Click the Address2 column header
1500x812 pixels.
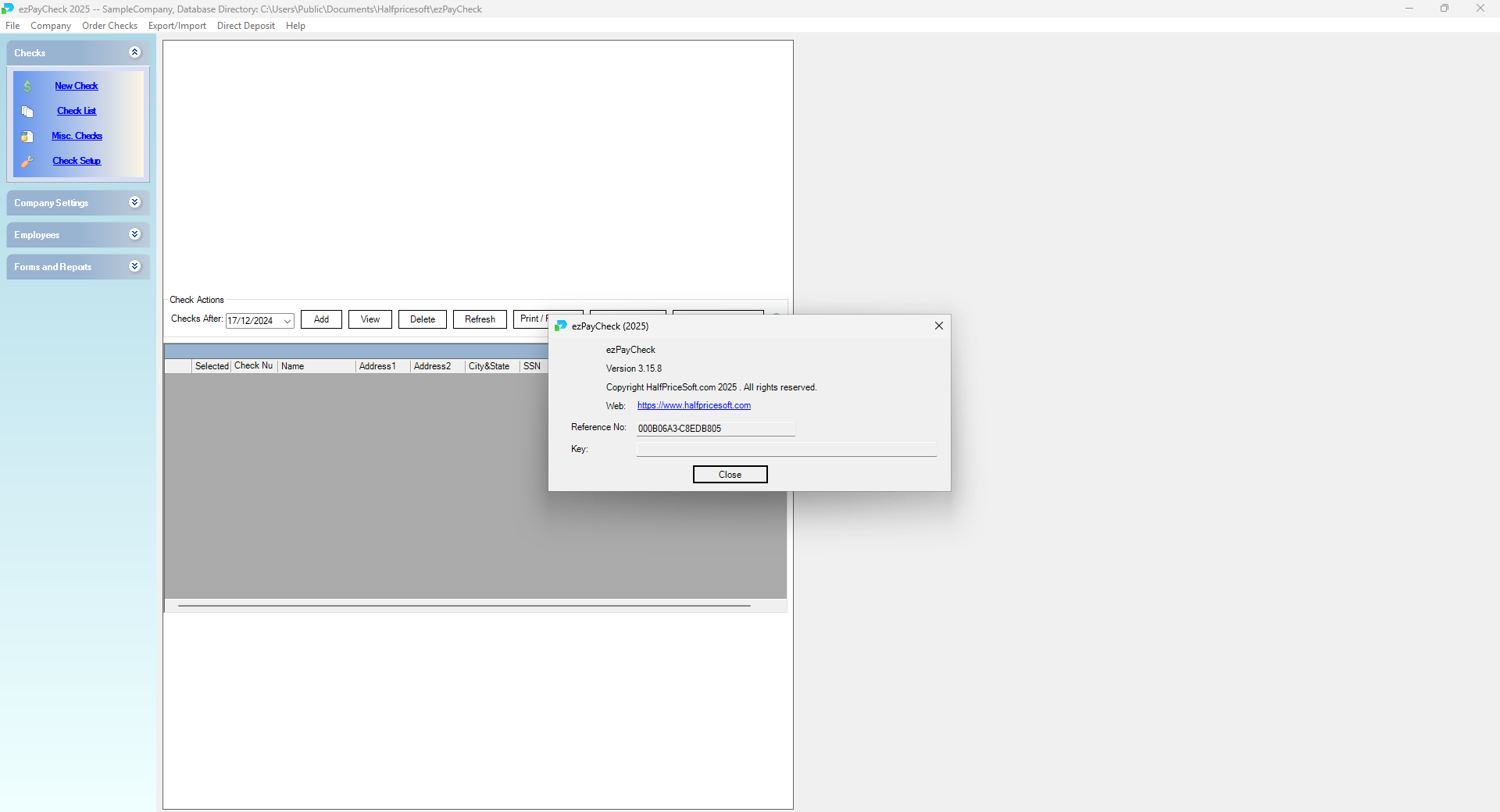point(437,366)
